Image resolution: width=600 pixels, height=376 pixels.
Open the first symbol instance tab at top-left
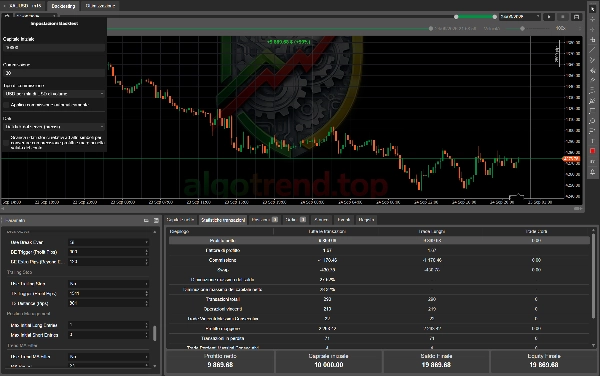point(23,6)
